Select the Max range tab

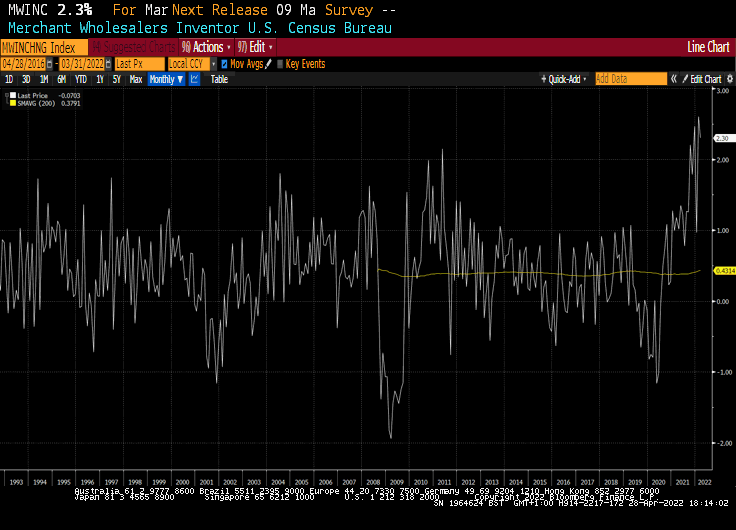point(136,79)
